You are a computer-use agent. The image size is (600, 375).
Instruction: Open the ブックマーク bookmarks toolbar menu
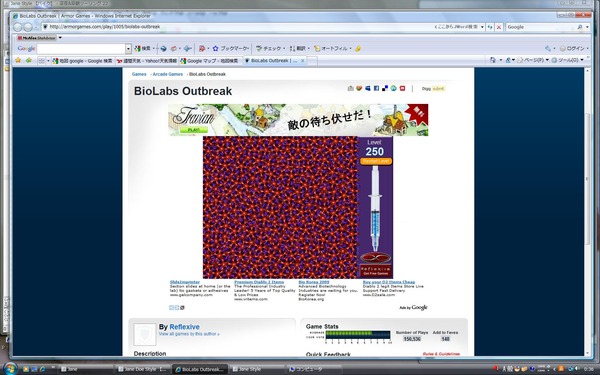click(231, 49)
